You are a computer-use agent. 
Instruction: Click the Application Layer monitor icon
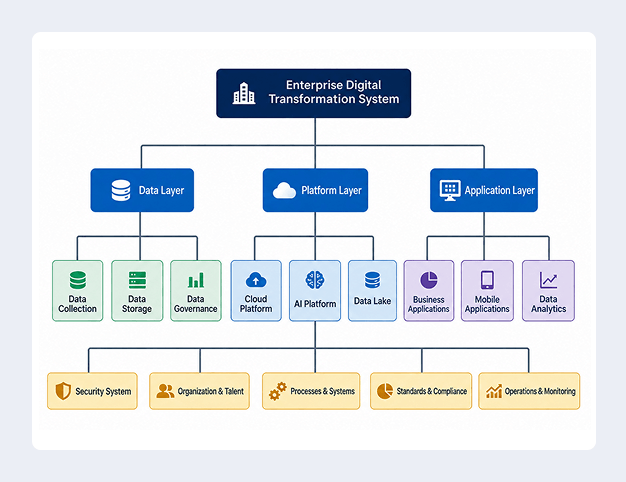[450, 190]
